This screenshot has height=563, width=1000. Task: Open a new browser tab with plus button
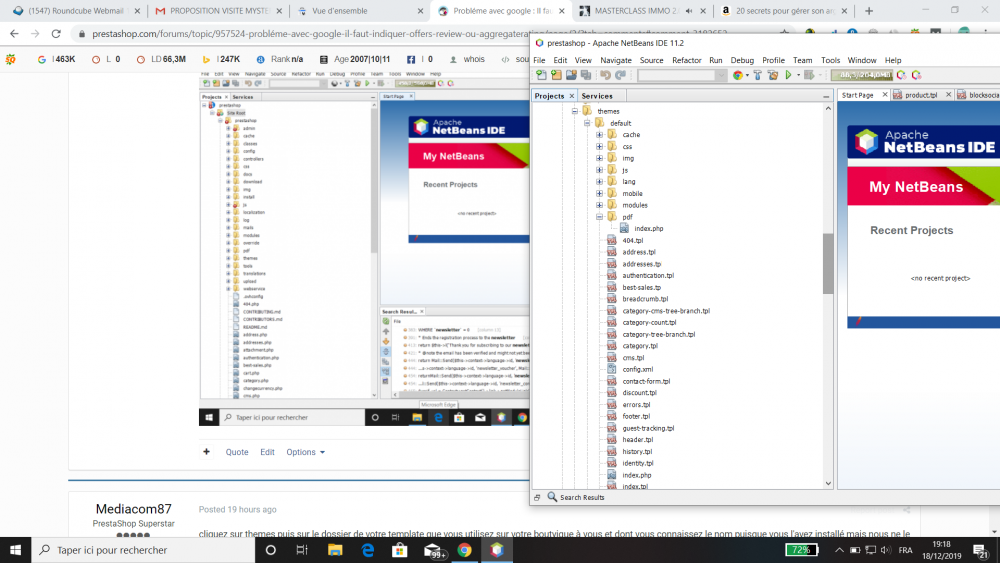869,11
